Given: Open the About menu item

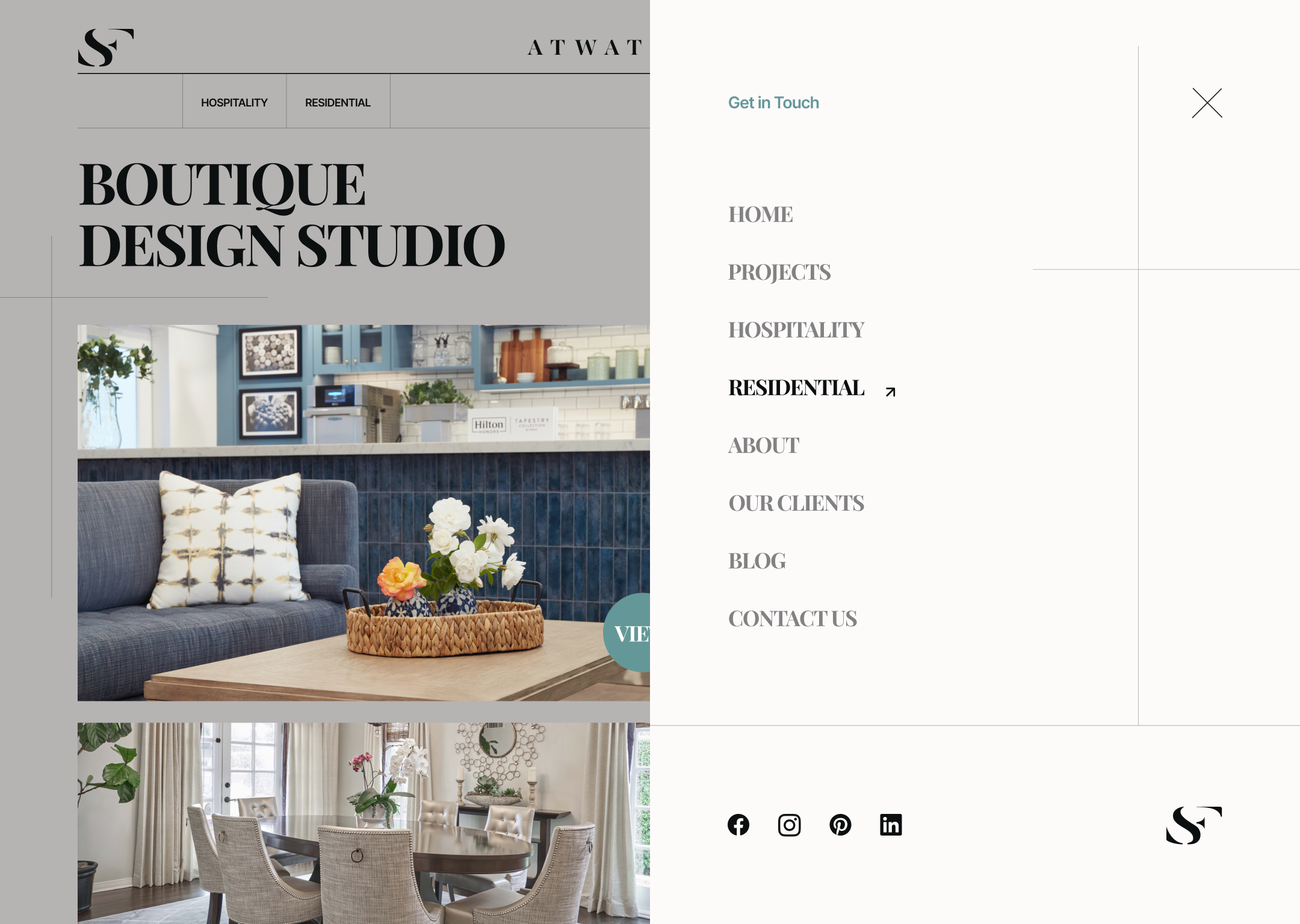Looking at the screenshot, I should click(763, 446).
